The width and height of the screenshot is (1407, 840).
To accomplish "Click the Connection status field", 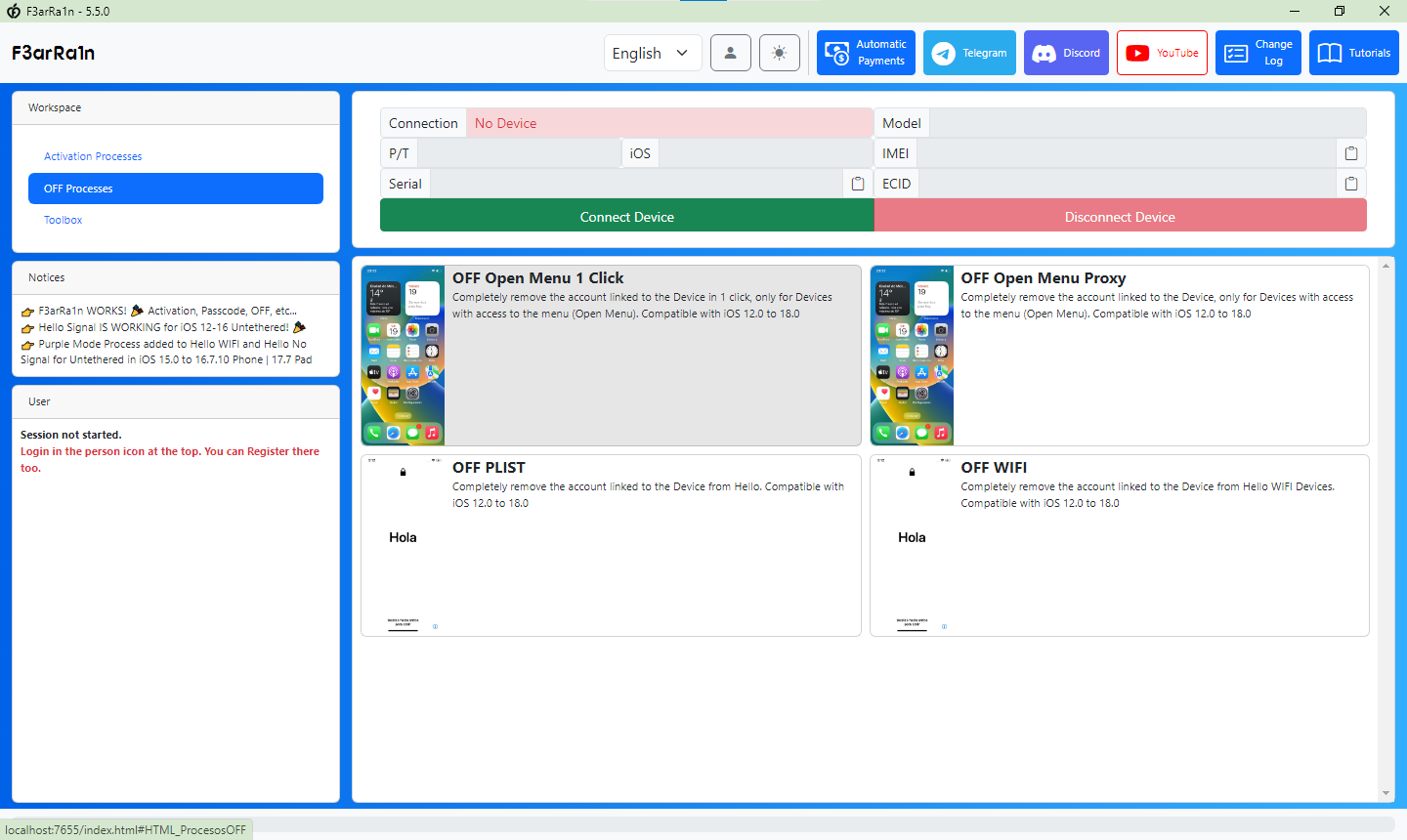I will click(x=669, y=123).
